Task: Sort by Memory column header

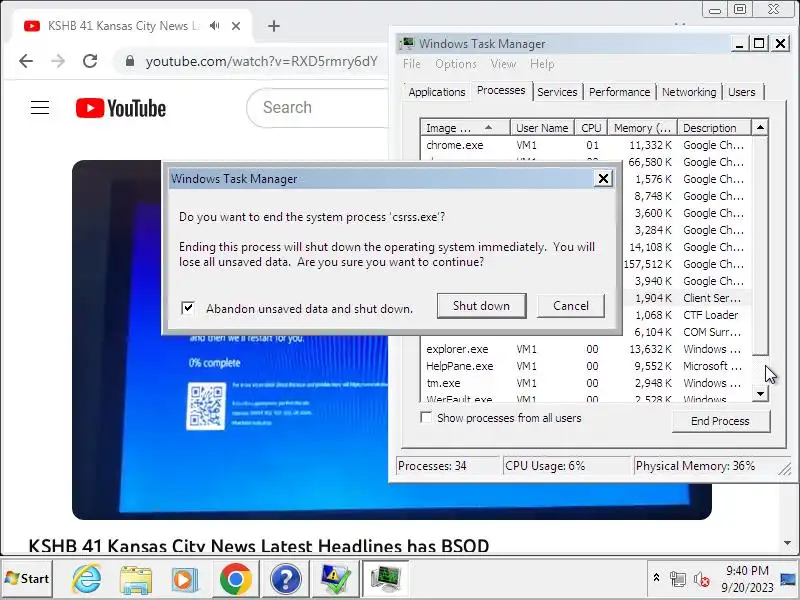Action: [x=642, y=128]
